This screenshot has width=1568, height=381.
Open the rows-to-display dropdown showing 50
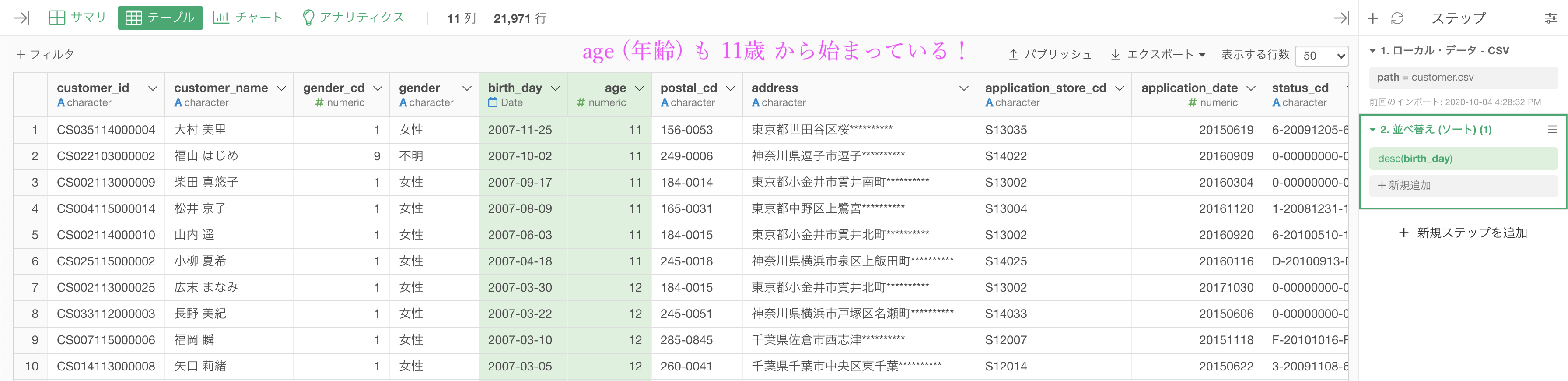tap(1322, 56)
